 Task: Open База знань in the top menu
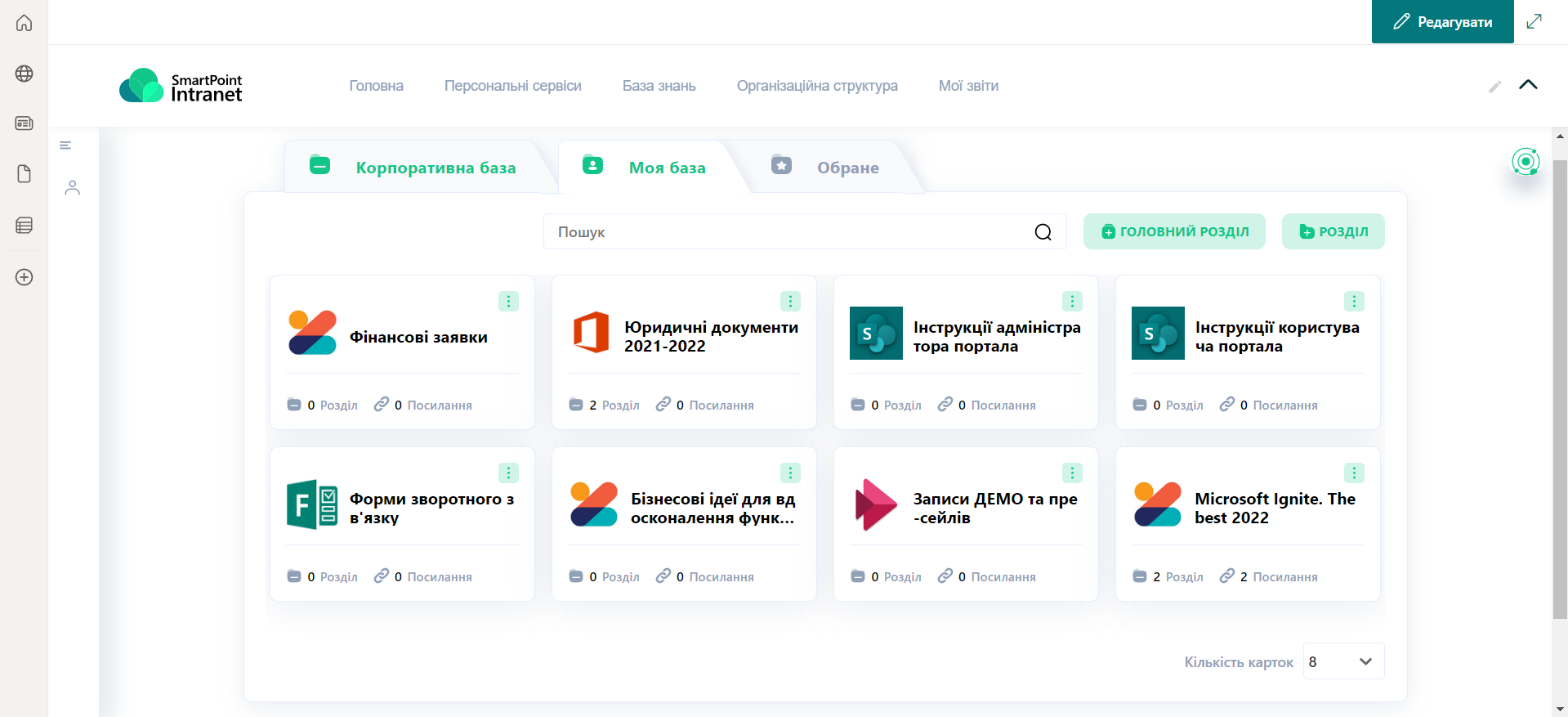(x=659, y=86)
